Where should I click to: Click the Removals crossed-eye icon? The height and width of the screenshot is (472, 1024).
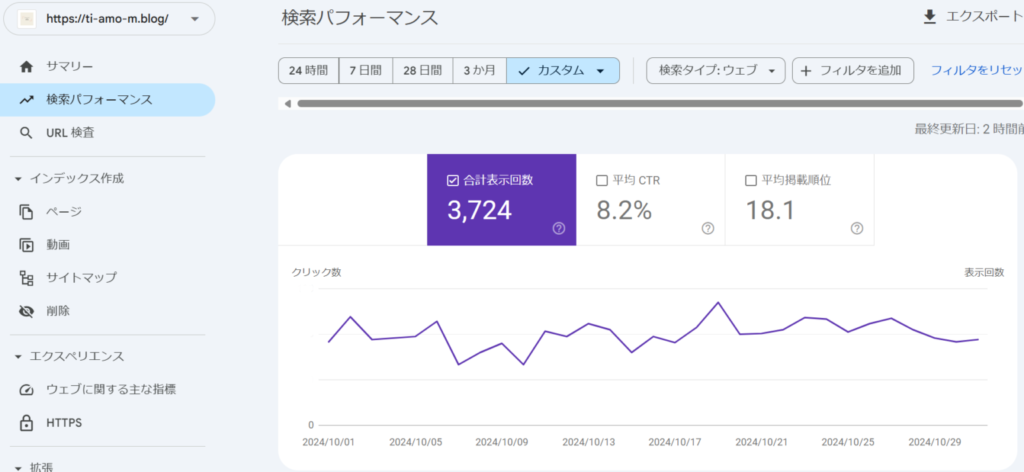click(27, 311)
